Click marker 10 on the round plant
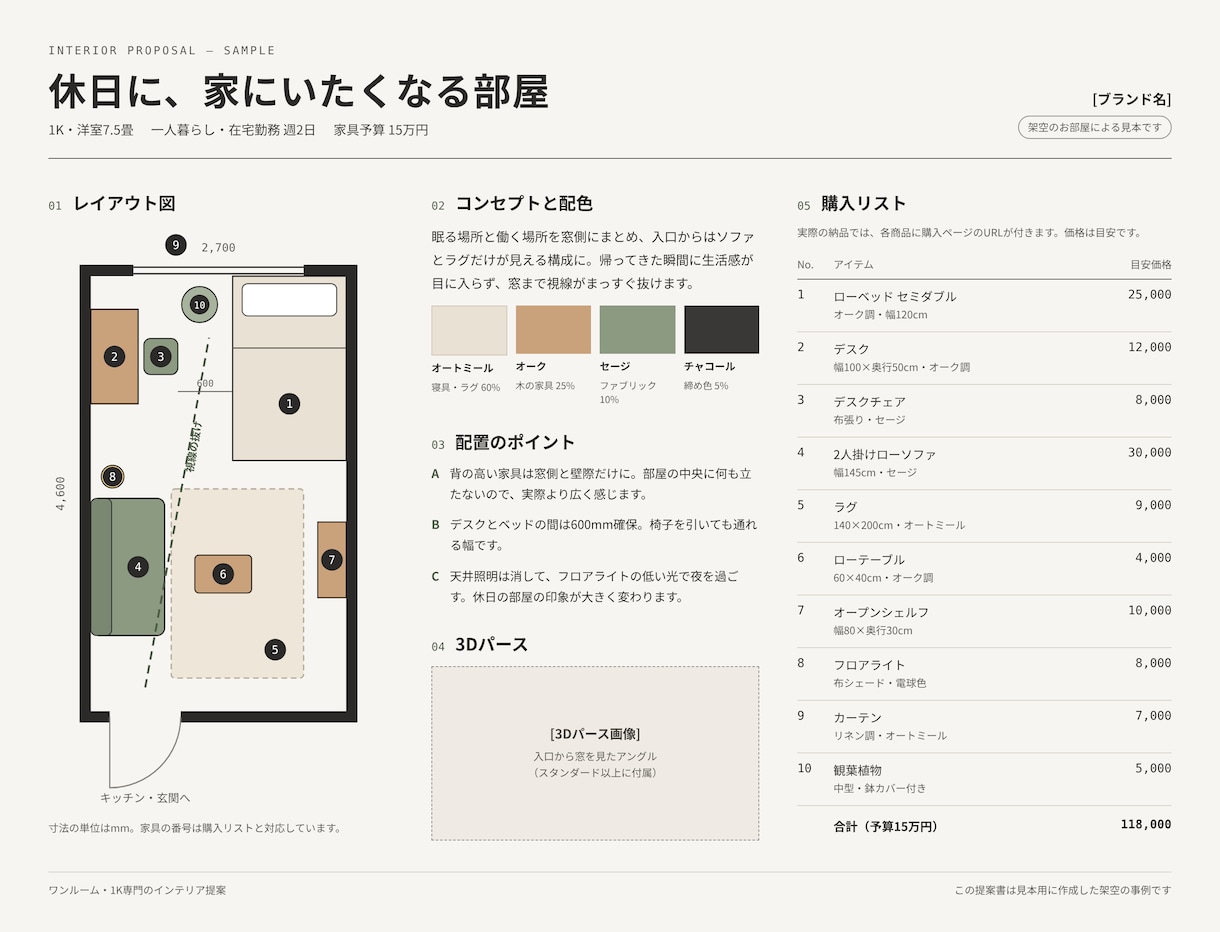The image size is (1220, 932). tap(199, 305)
